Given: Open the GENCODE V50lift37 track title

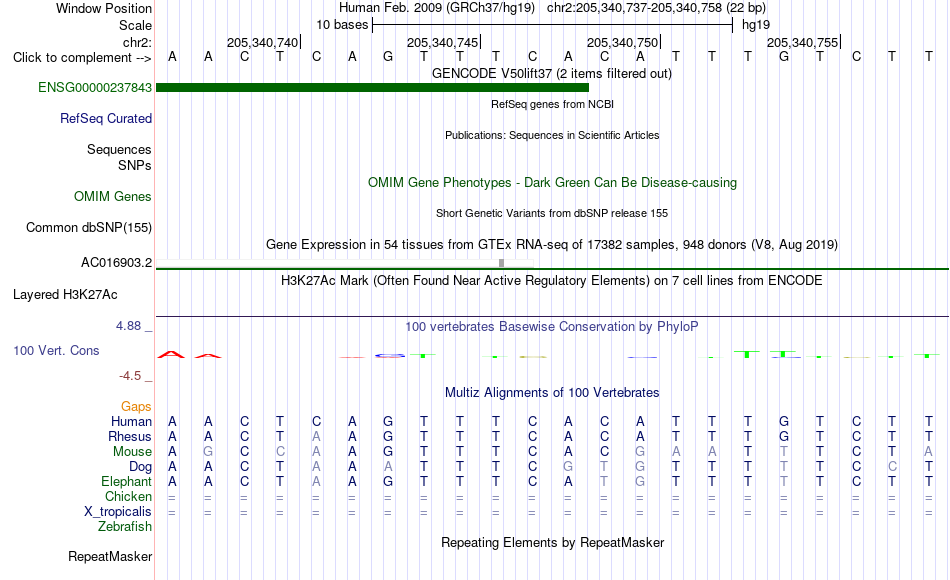Looking at the screenshot, I should [x=552, y=73].
